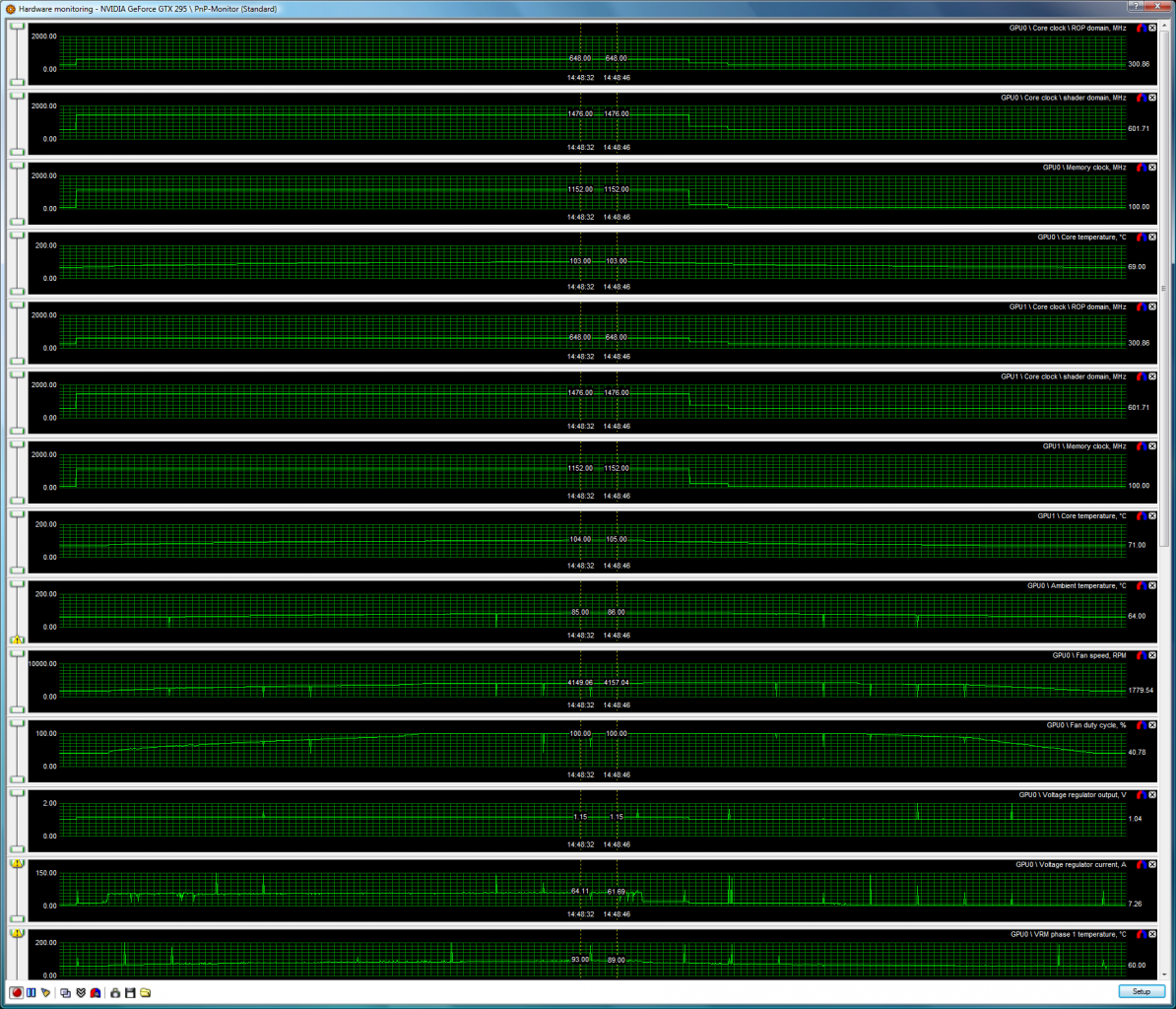The height and width of the screenshot is (1009, 1176).
Task: Click magnet icon on GPU1 Core temperature graph
Action: 1141,516
